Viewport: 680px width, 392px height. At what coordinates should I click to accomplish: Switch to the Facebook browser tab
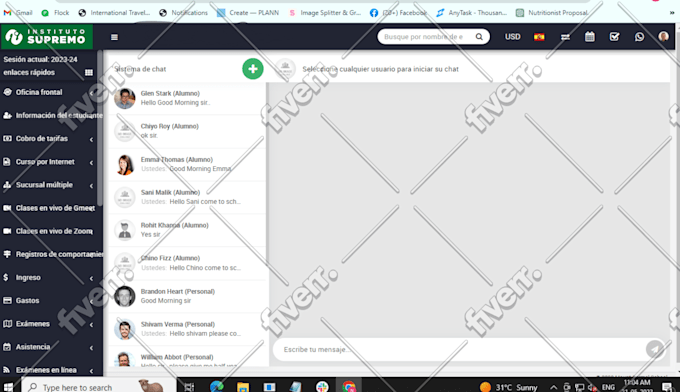click(398, 13)
